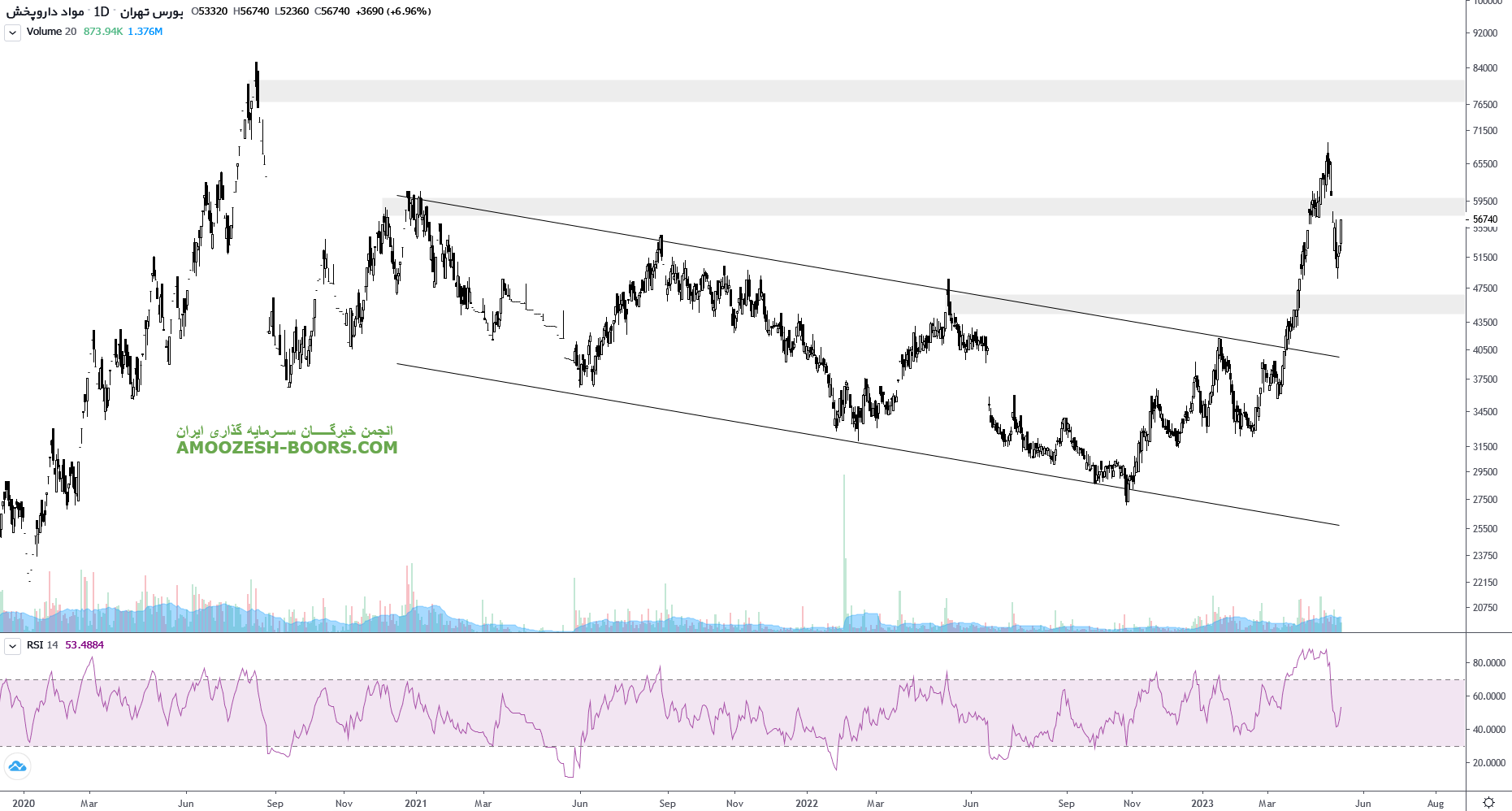
Task: Click the Persian symbol name title
Action: [45, 11]
